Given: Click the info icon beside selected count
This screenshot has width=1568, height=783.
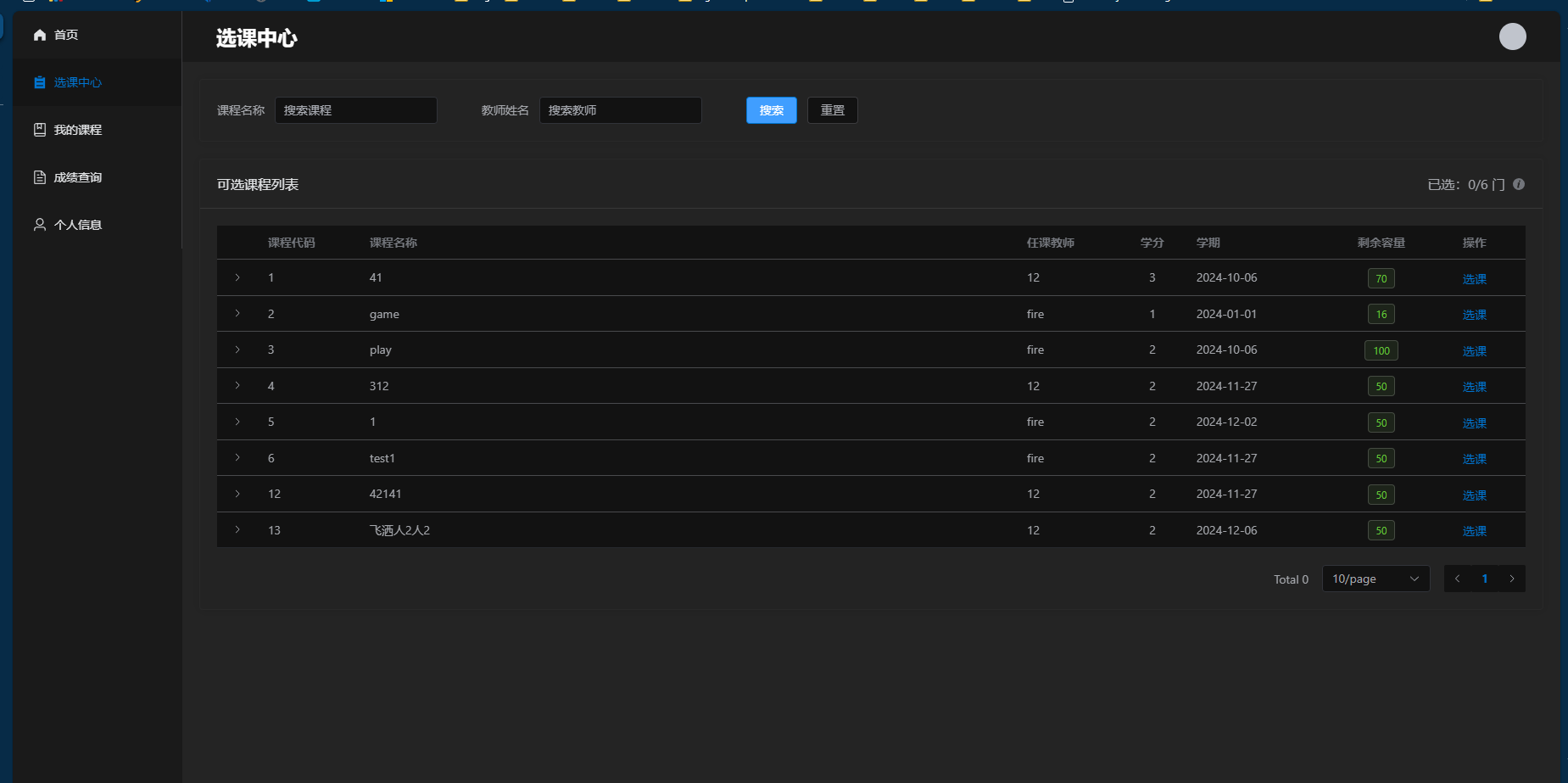Looking at the screenshot, I should 1519,184.
